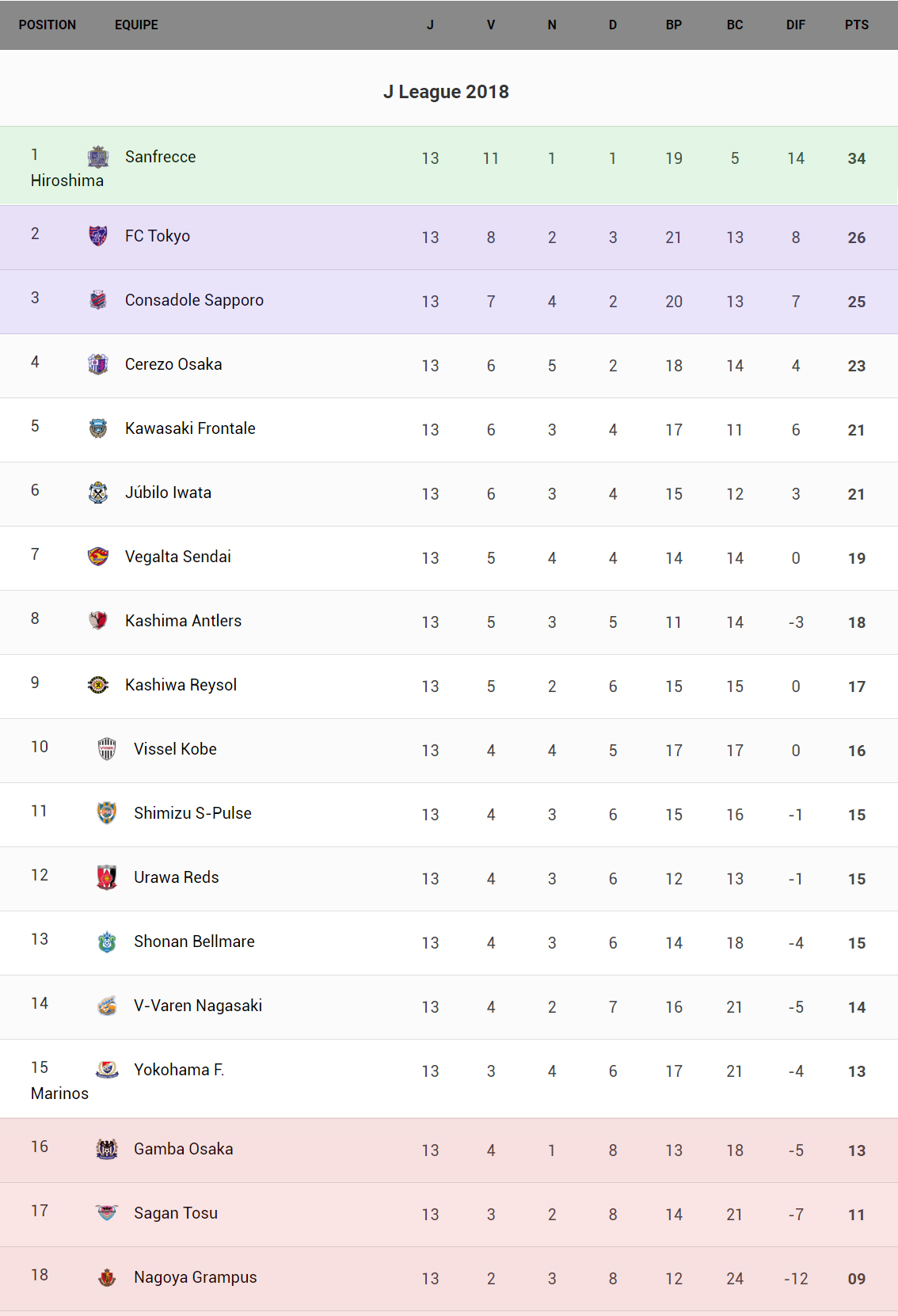Viewport: 898px width, 1316px height.
Task: Open the Shimizu S-Pulse team link
Action: point(192,813)
